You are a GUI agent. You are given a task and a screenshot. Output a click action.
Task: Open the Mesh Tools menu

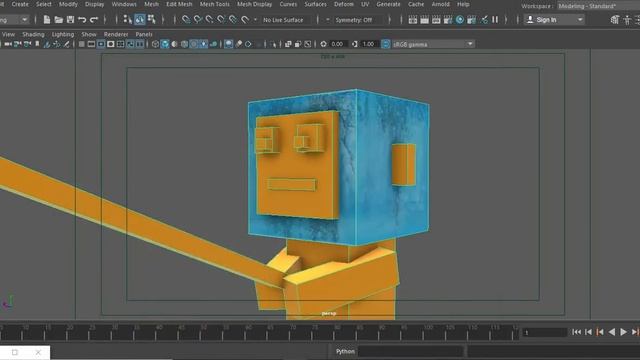pos(214,4)
